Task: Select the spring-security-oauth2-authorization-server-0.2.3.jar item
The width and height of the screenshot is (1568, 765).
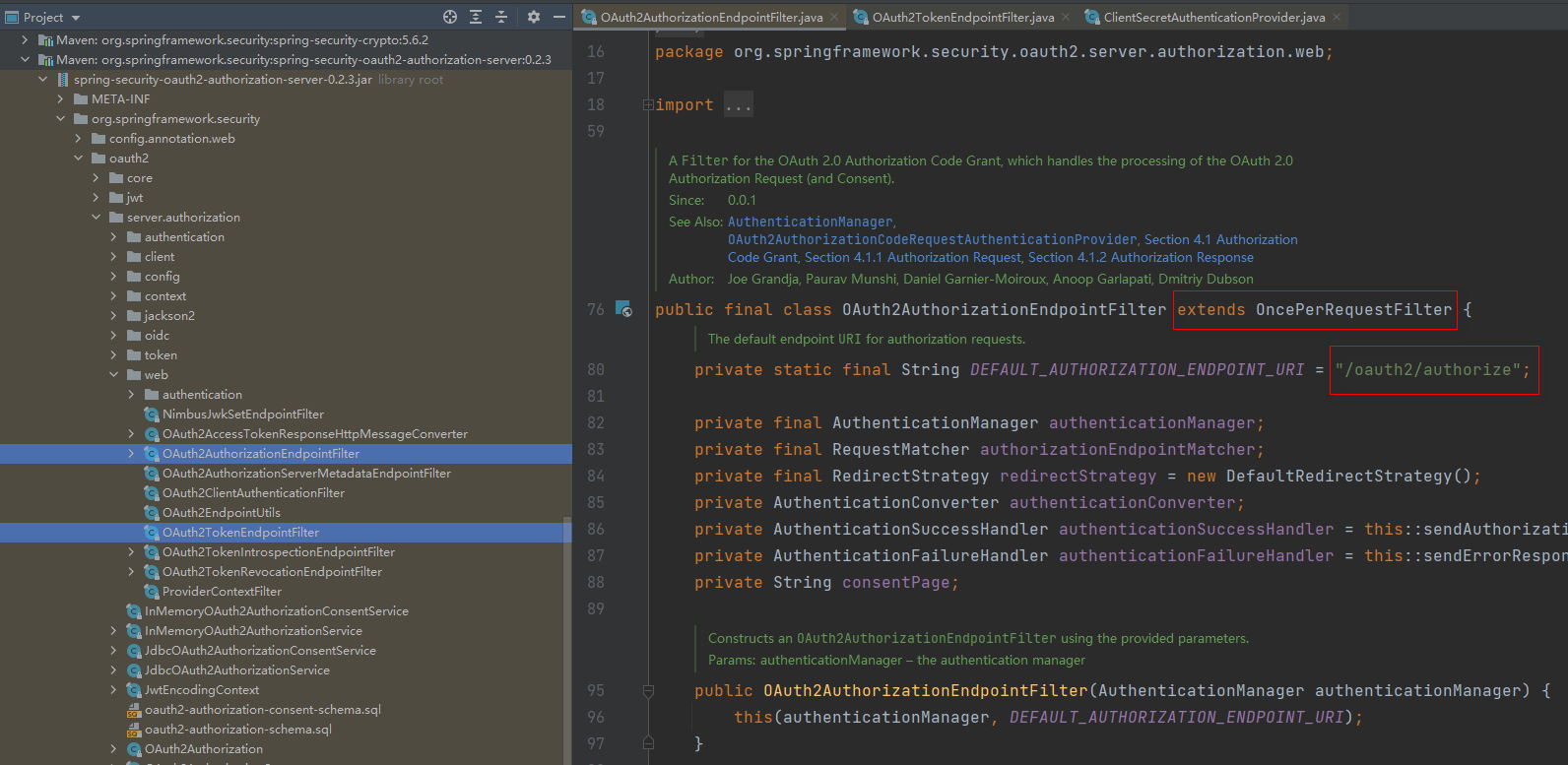Action: coord(223,80)
